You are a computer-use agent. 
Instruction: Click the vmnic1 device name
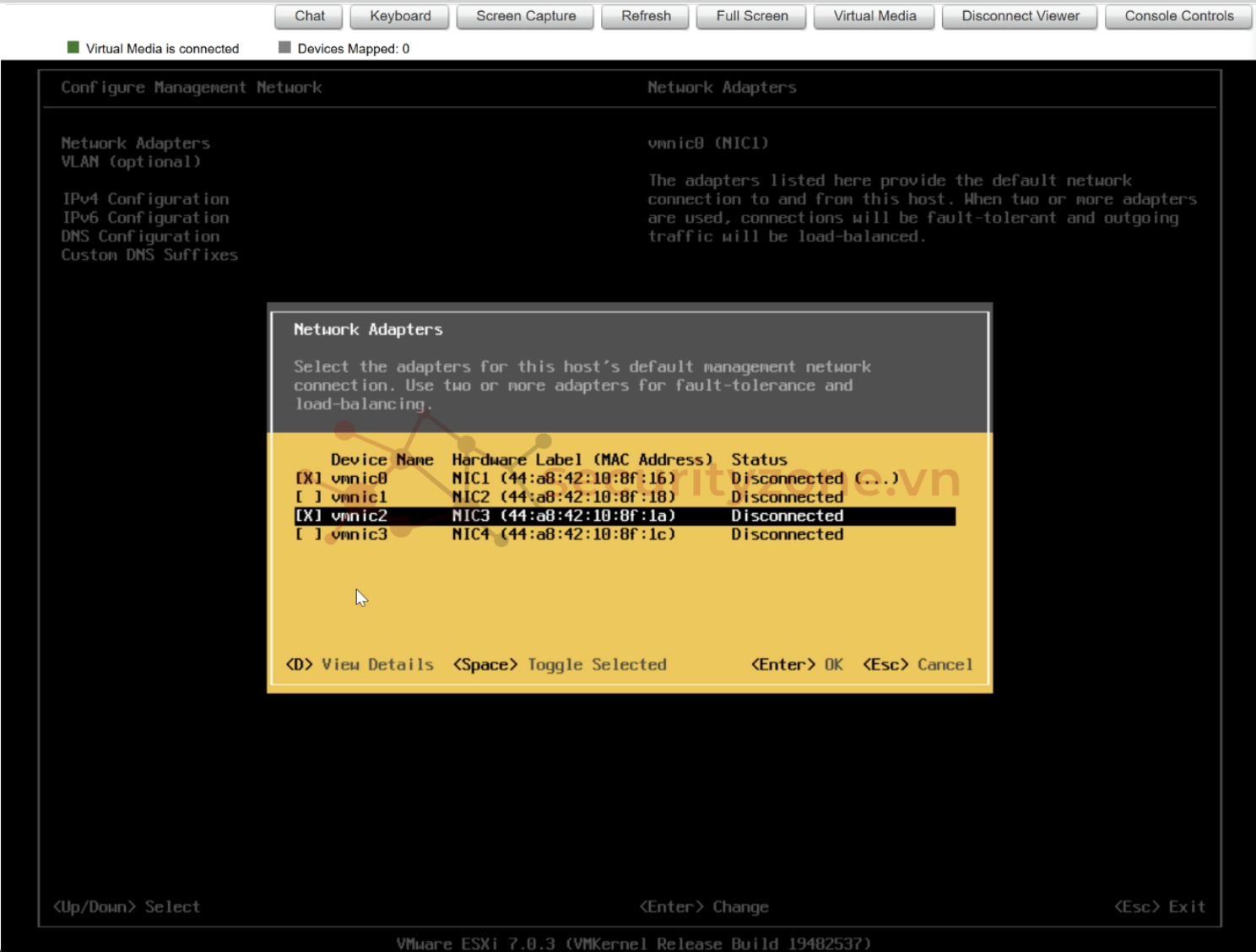tap(359, 497)
